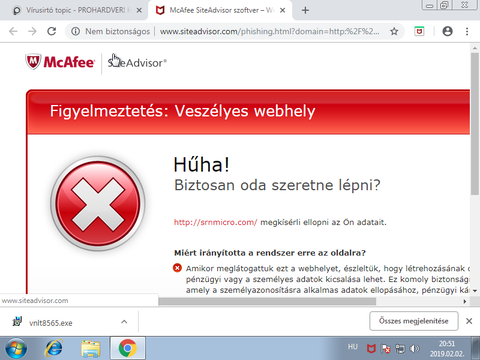Switch to the Vírusirtó topic PROHARDVER tab

click(x=73, y=10)
